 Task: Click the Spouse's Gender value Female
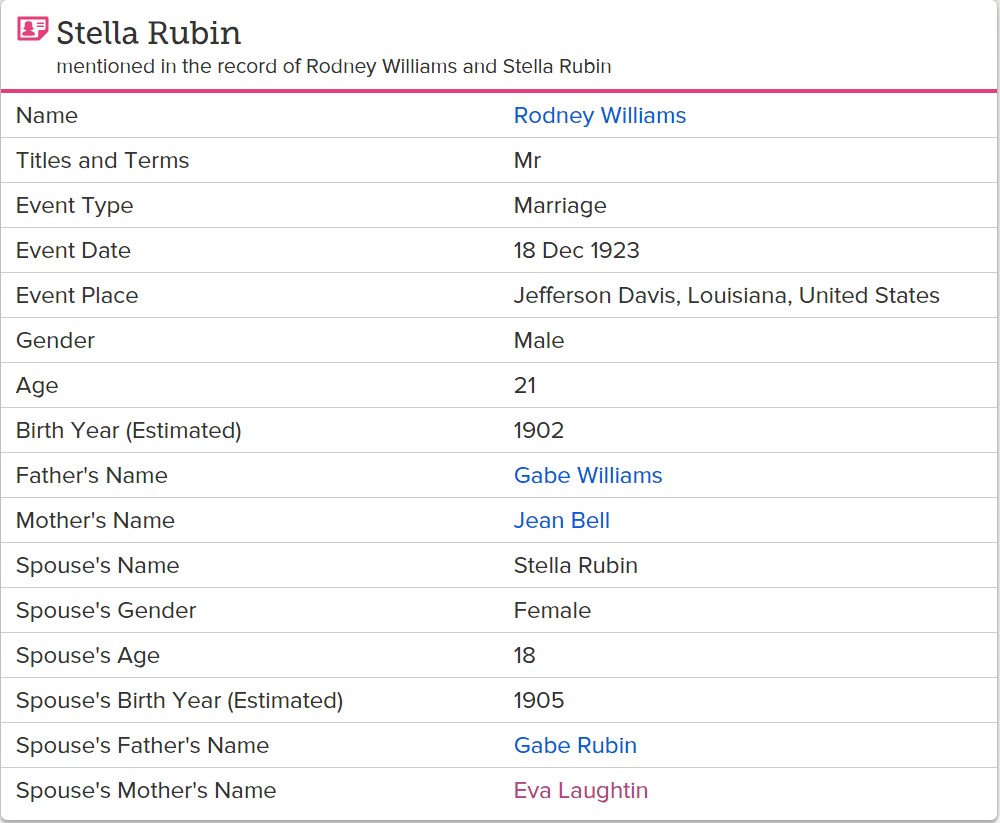552,610
